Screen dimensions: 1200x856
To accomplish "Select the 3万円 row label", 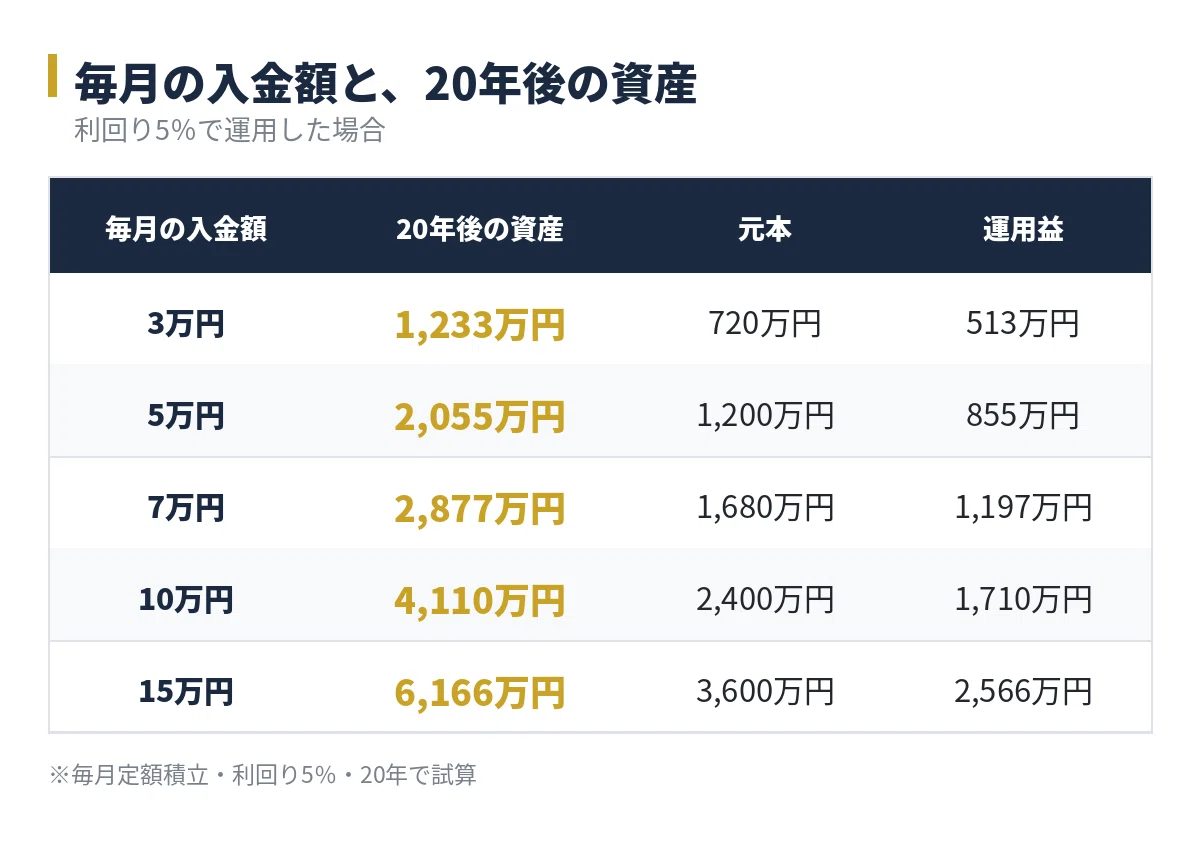I will click(186, 324).
